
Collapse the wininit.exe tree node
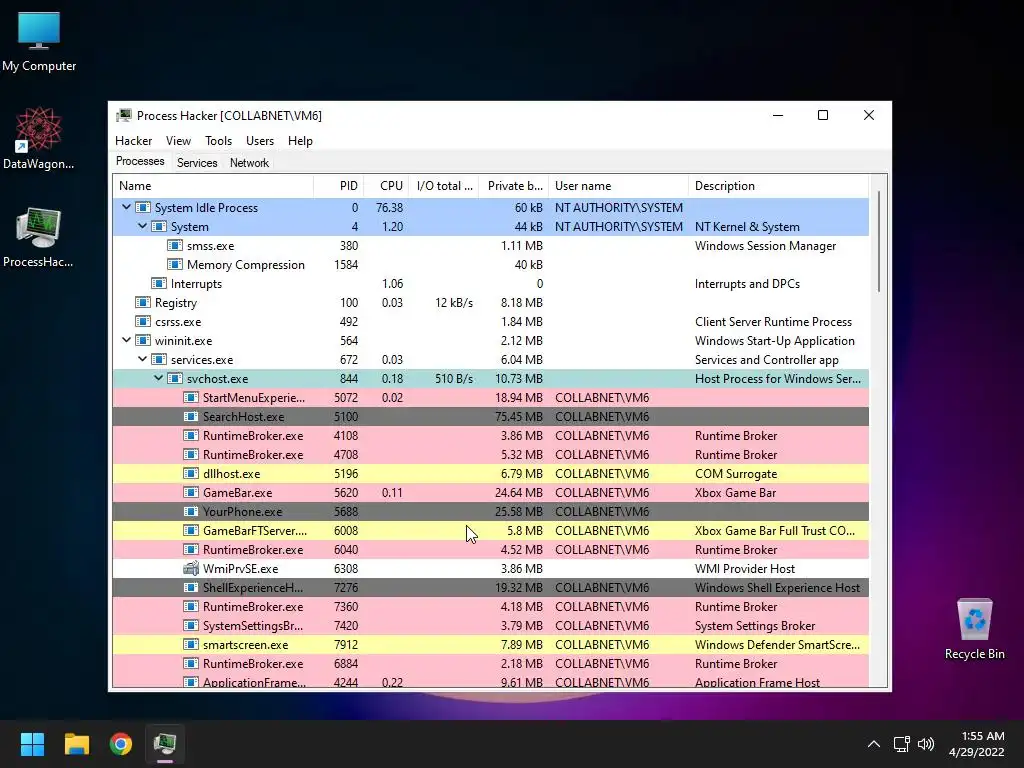pos(126,340)
